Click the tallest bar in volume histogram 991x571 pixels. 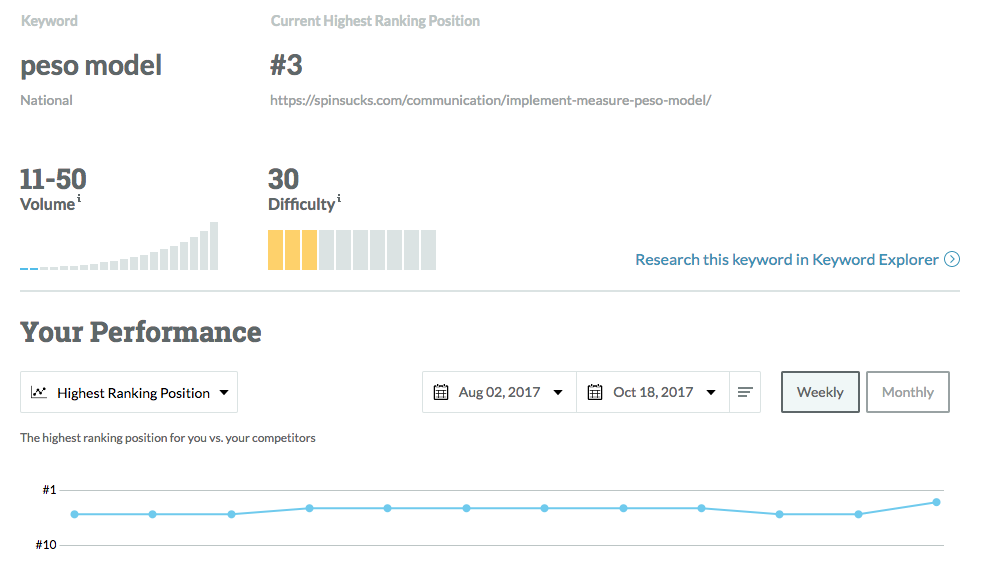(x=213, y=246)
